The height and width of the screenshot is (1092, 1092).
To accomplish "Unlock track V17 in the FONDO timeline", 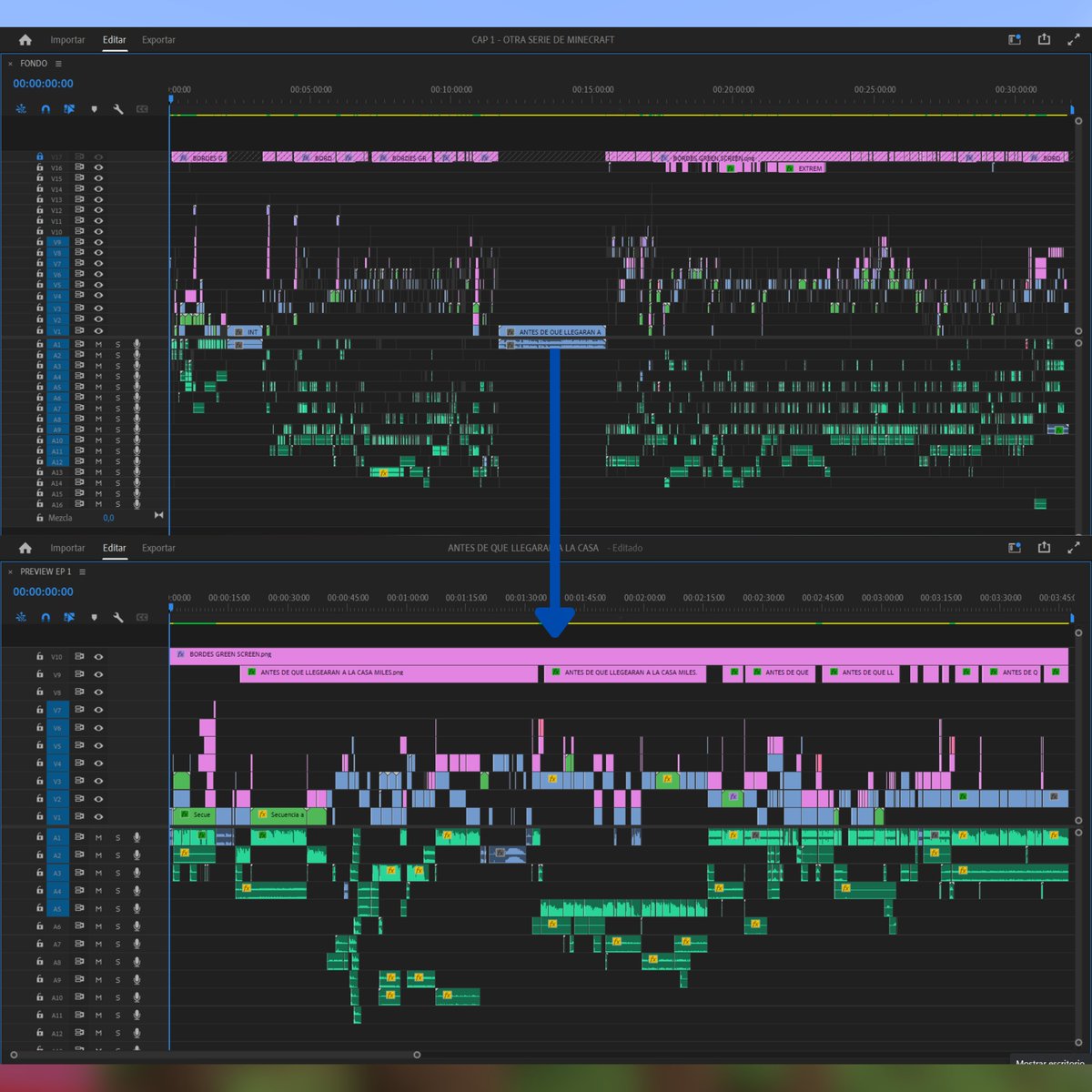I will (39, 157).
